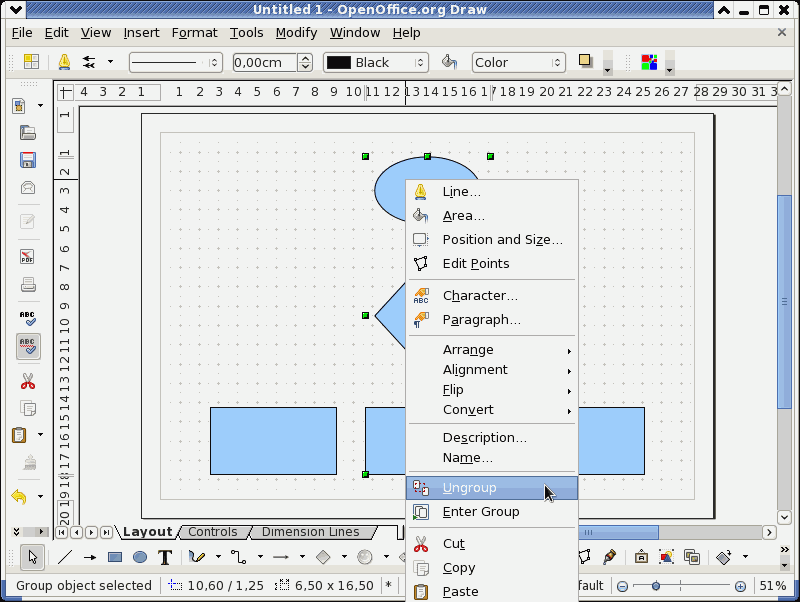Run the Spellcheck ABC icon
The image size is (800, 602).
click(x=28, y=318)
